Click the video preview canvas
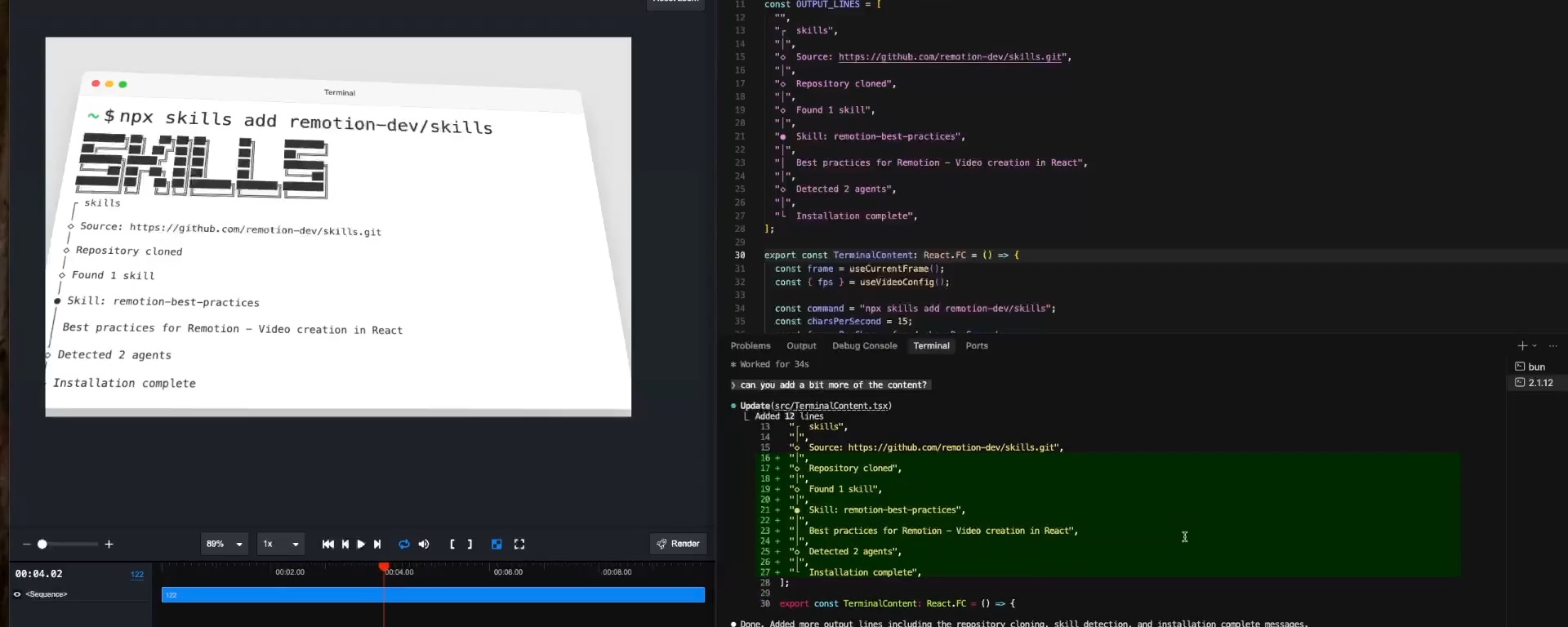1568x627 pixels. click(338, 227)
